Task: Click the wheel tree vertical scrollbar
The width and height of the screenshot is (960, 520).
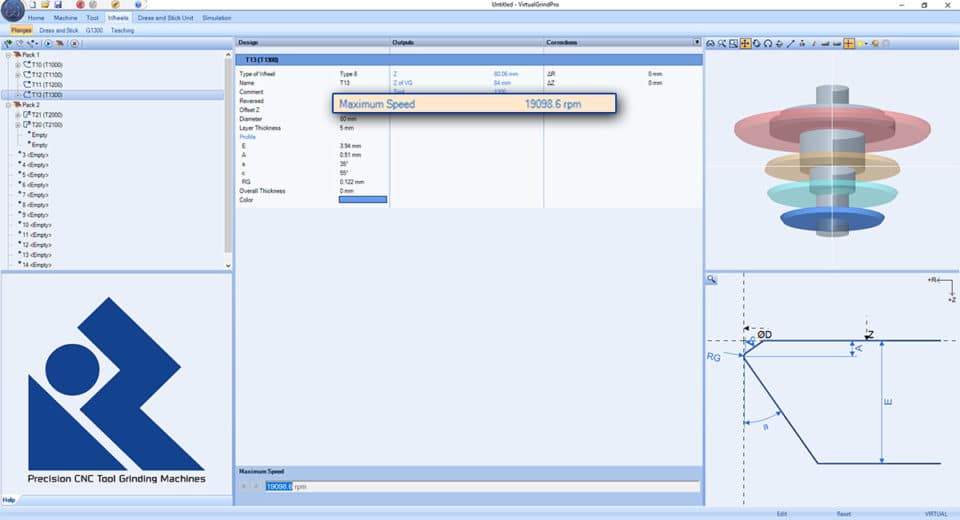Action: coord(228,156)
